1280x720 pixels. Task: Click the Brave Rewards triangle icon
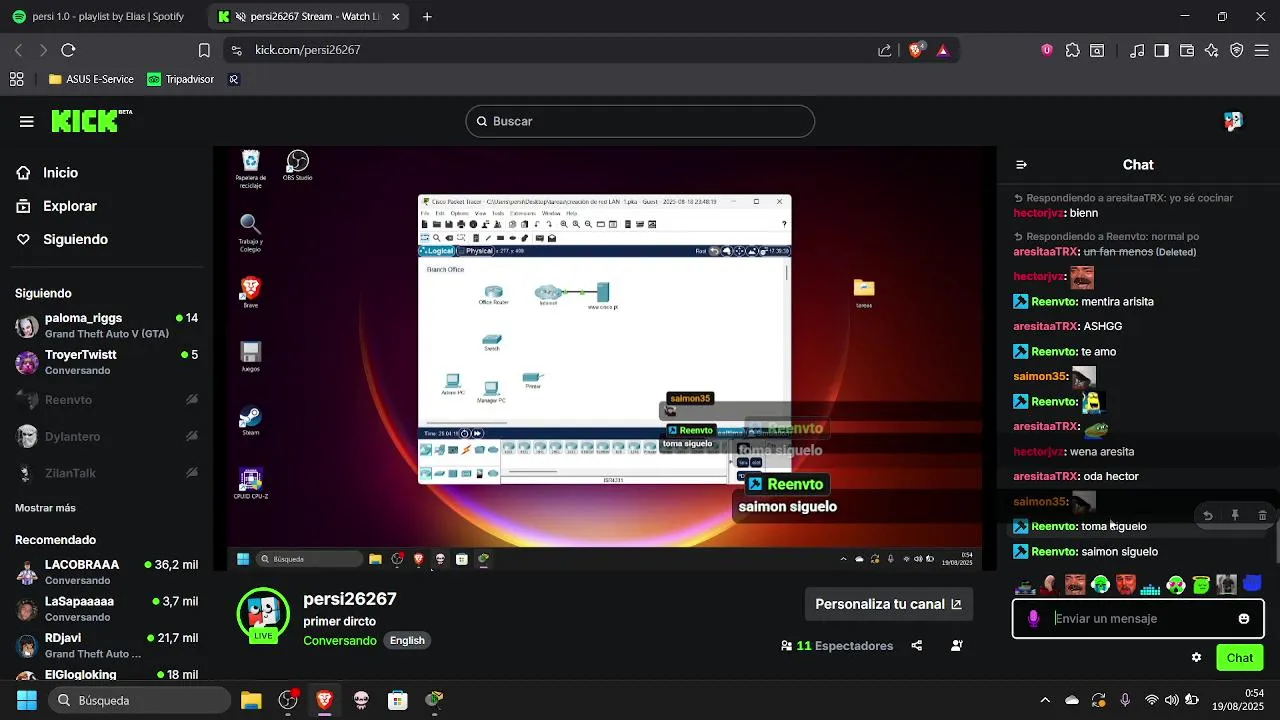click(x=943, y=50)
